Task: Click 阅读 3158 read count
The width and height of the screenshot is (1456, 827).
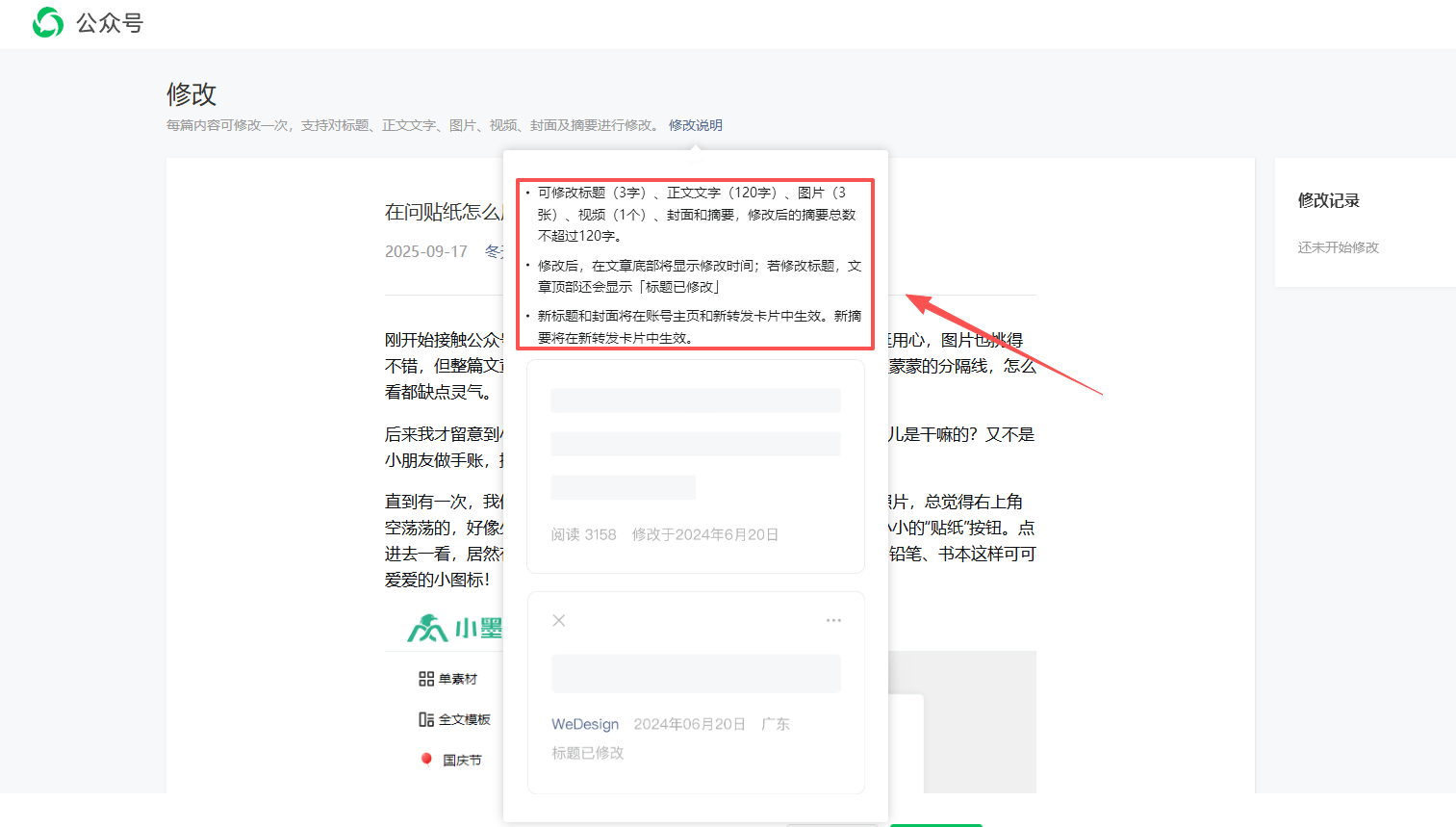Action: pos(583,534)
